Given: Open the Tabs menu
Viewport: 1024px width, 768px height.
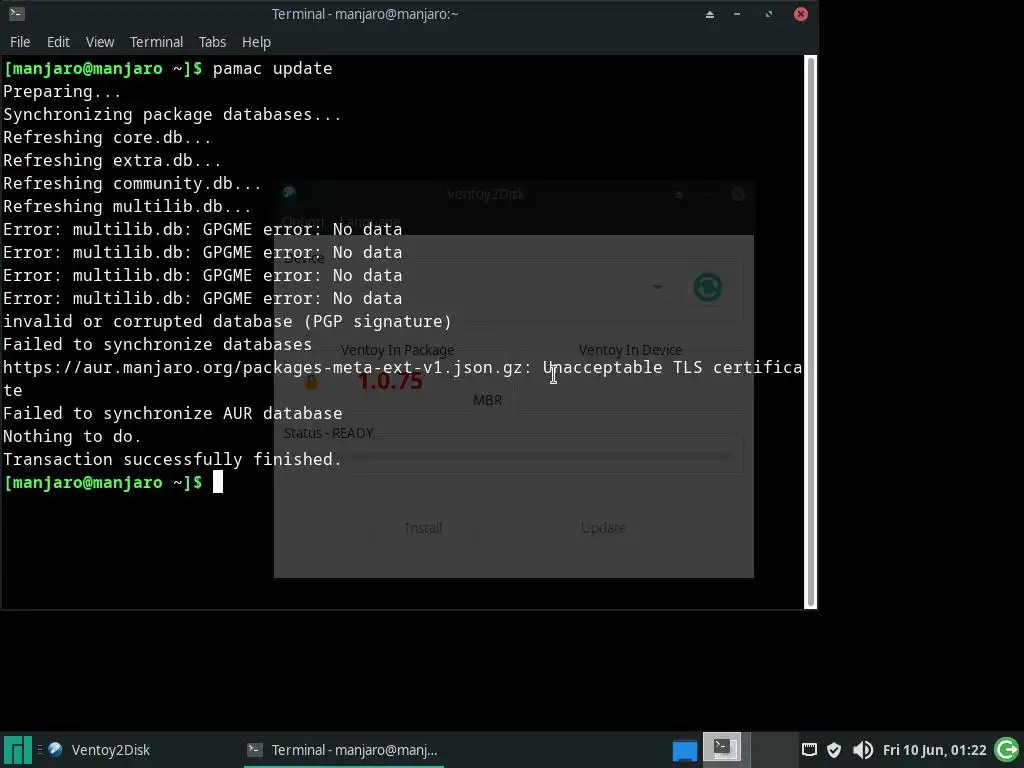Looking at the screenshot, I should click(212, 42).
